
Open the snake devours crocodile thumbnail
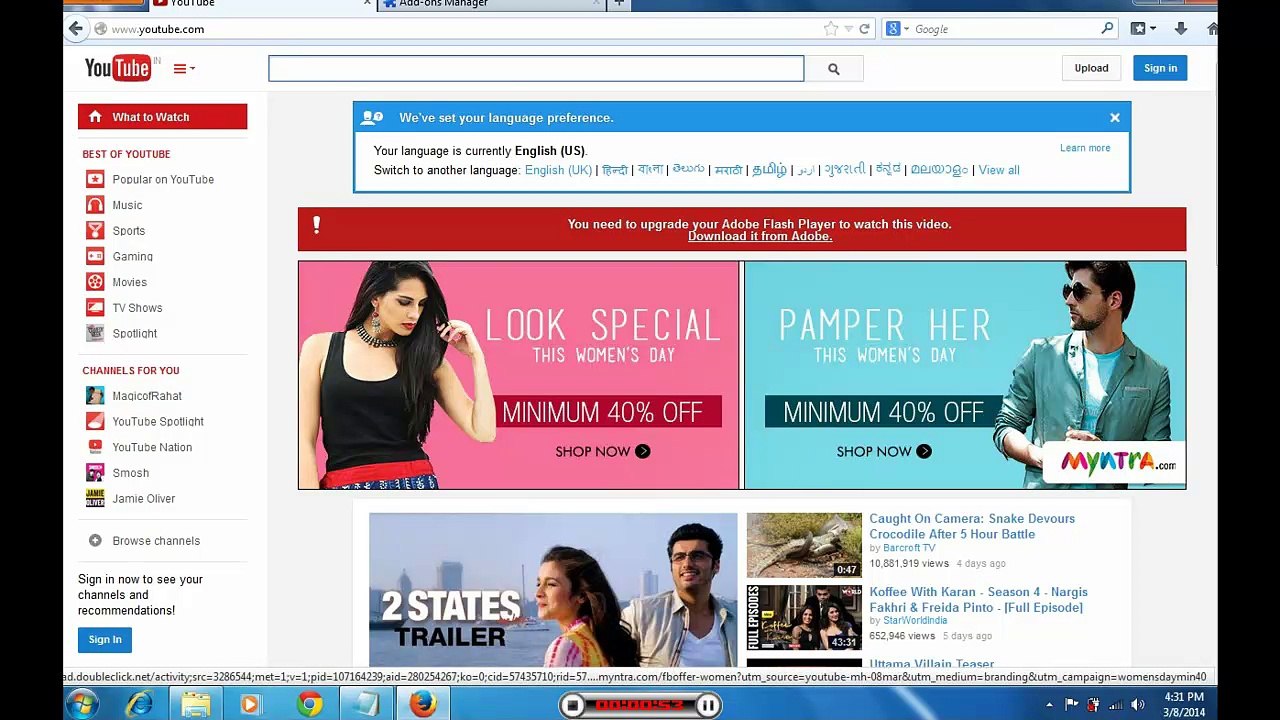804,545
